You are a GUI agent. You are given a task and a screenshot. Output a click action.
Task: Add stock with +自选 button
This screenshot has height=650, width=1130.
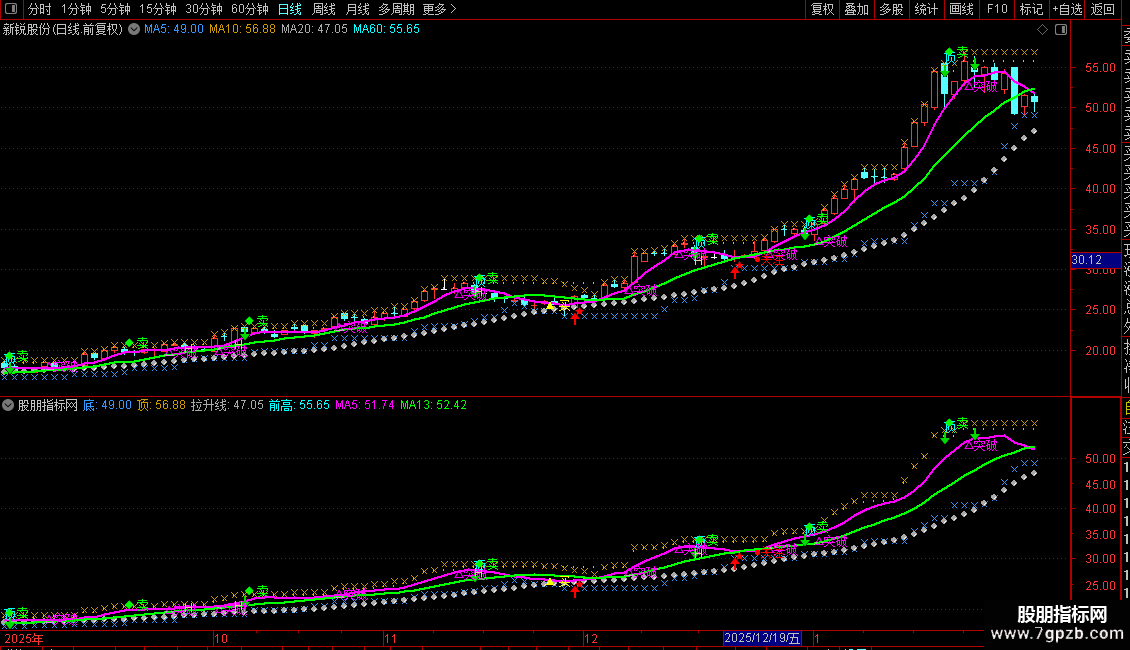tap(1067, 9)
